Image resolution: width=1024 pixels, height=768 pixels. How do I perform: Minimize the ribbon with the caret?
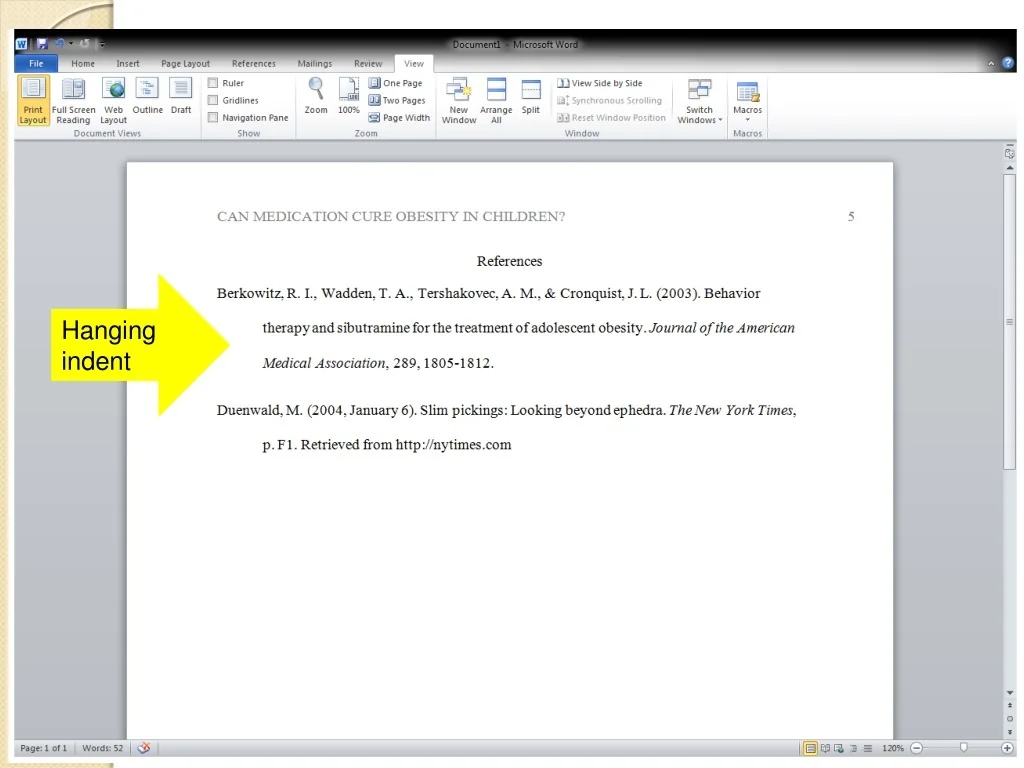pyautogui.click(x=991, y=63)
